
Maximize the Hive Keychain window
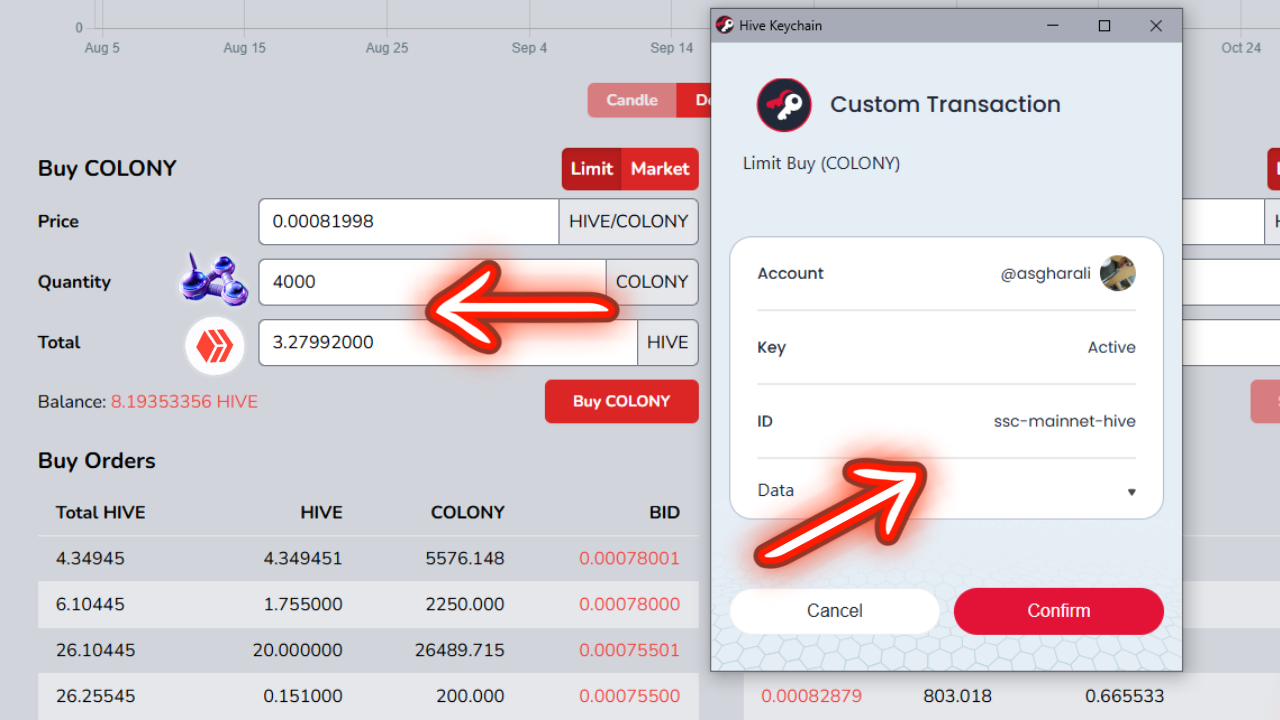coord(1104,26)
